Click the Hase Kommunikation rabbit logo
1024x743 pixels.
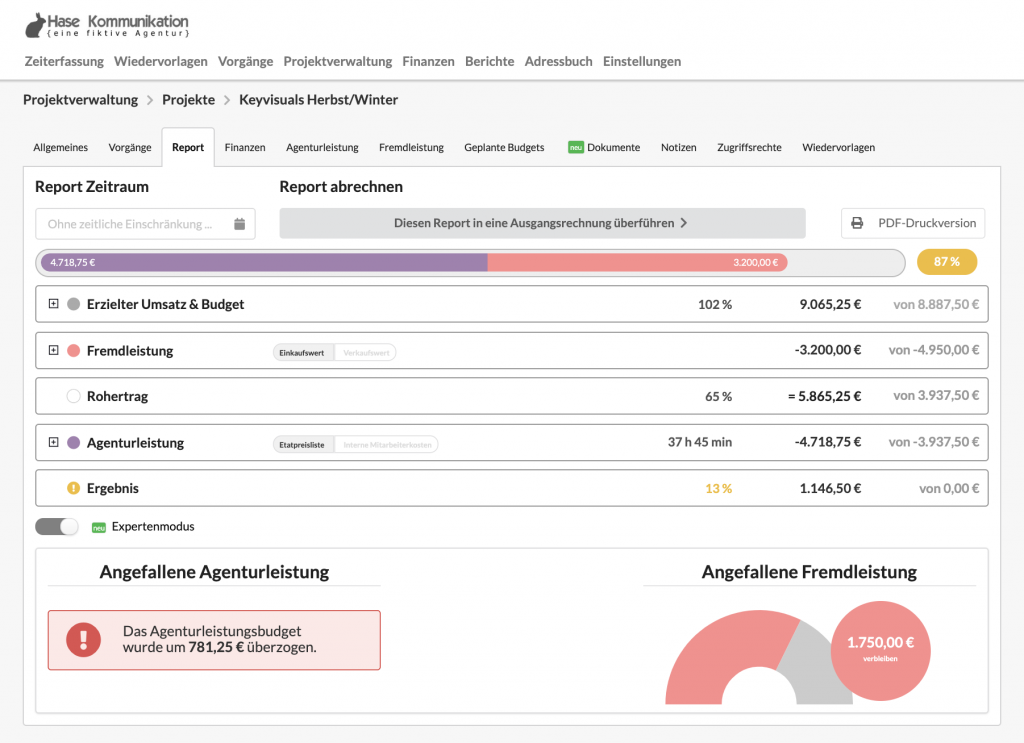(35, 25)
